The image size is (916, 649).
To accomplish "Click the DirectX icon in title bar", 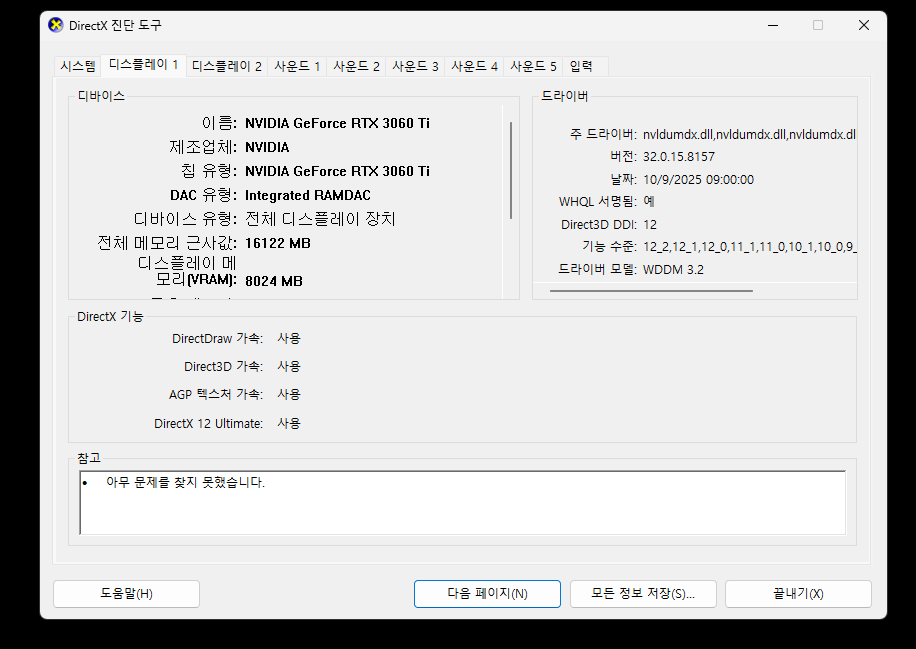I will click(56, 25).
